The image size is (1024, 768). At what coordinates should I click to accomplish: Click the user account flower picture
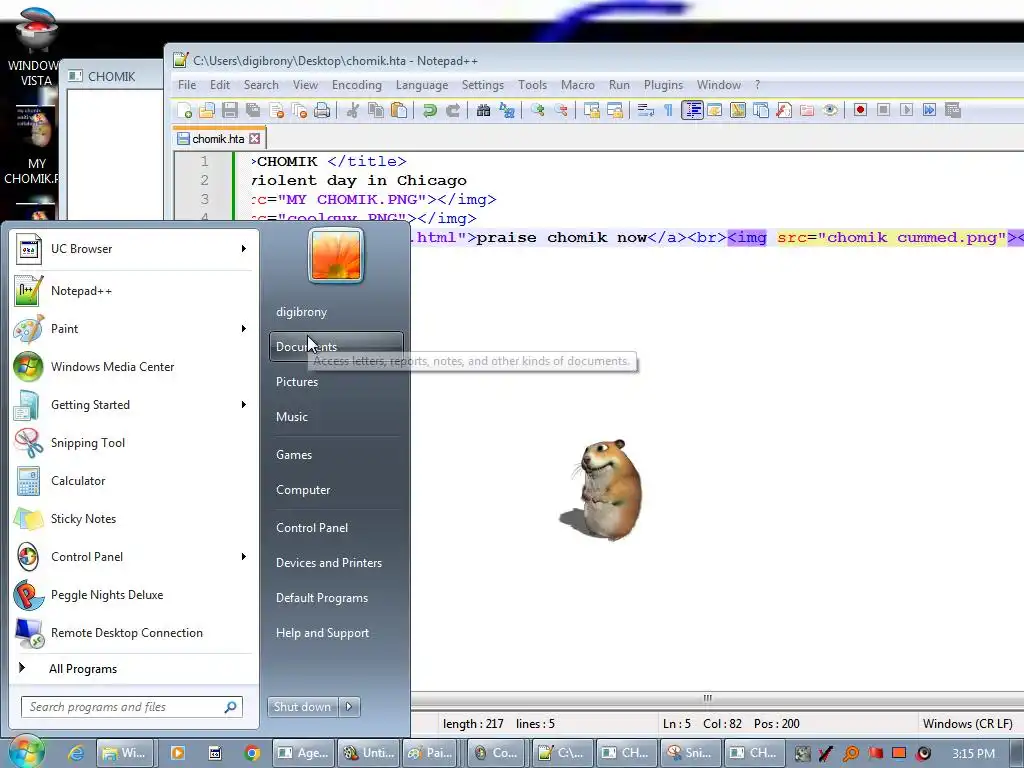click(x=336, y=255)
